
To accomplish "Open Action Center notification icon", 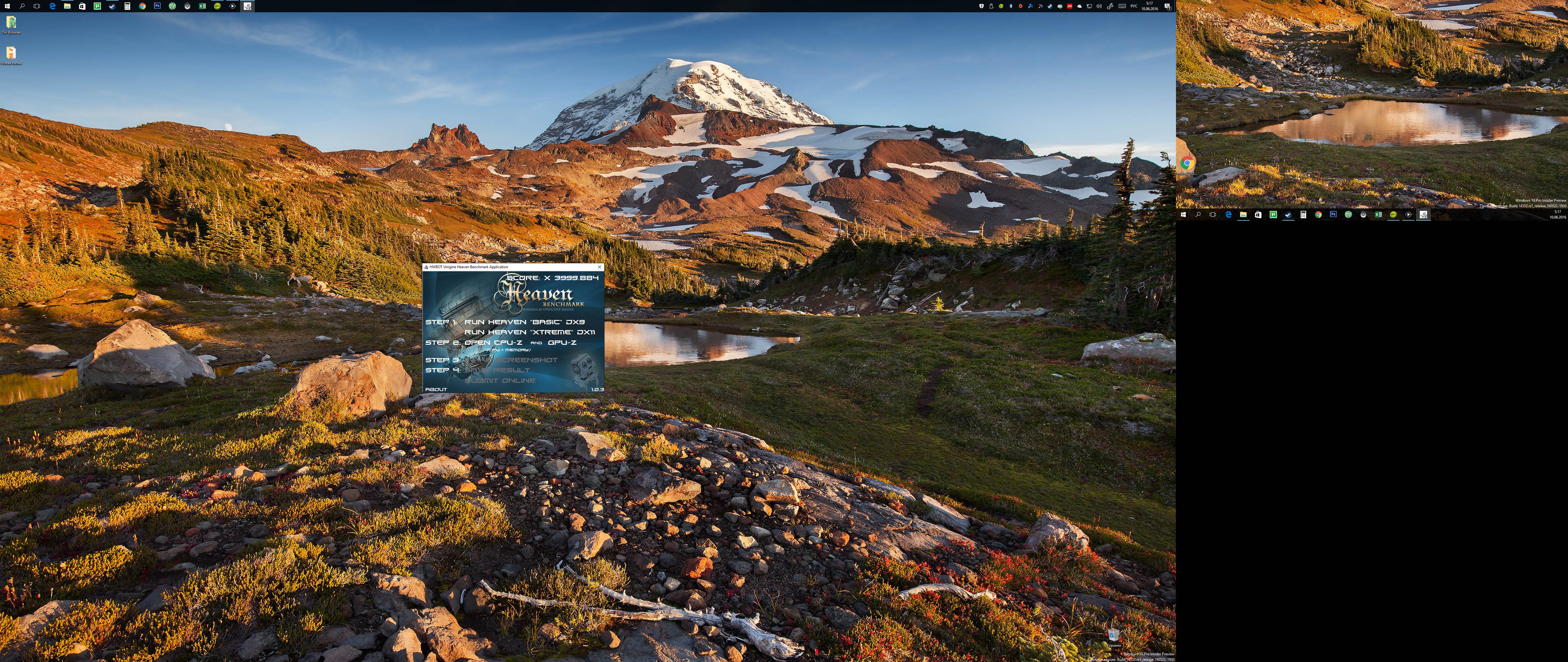I will click(1167, 6).
